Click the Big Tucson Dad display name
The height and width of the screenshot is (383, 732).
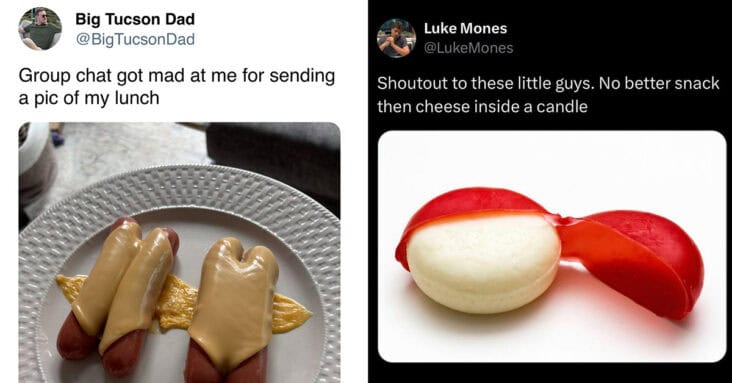135,19
